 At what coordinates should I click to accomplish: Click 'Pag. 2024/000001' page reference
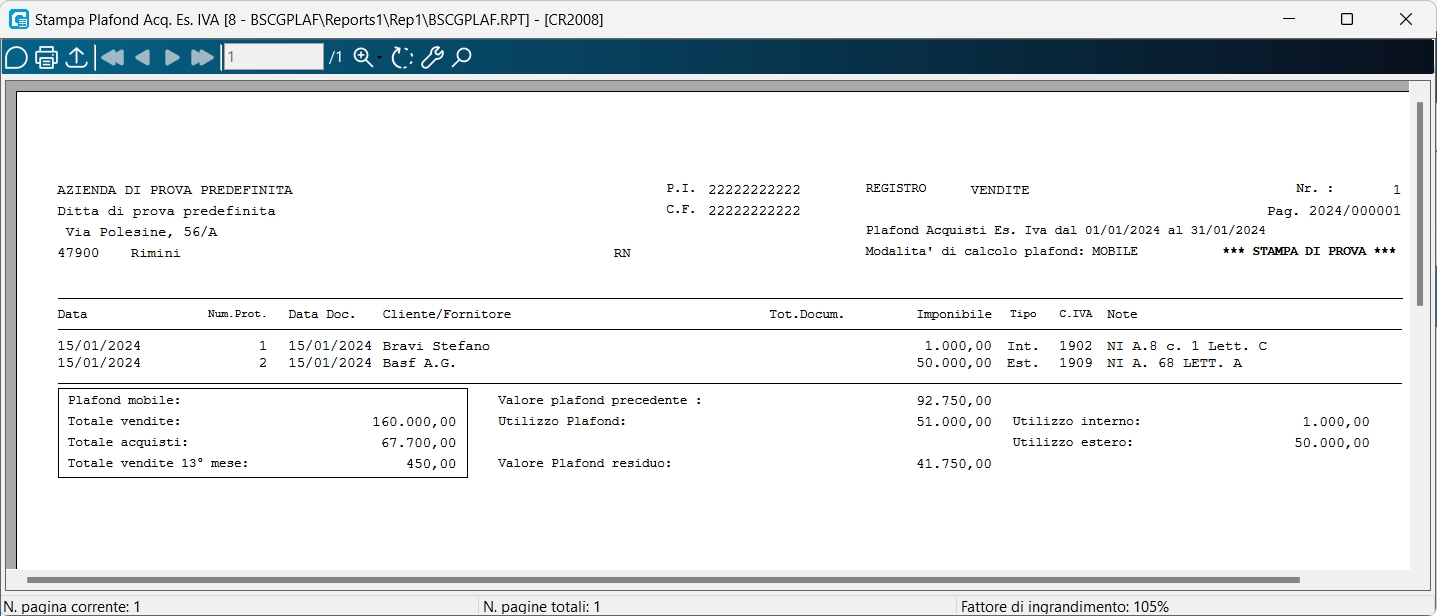click(1334, 211)
